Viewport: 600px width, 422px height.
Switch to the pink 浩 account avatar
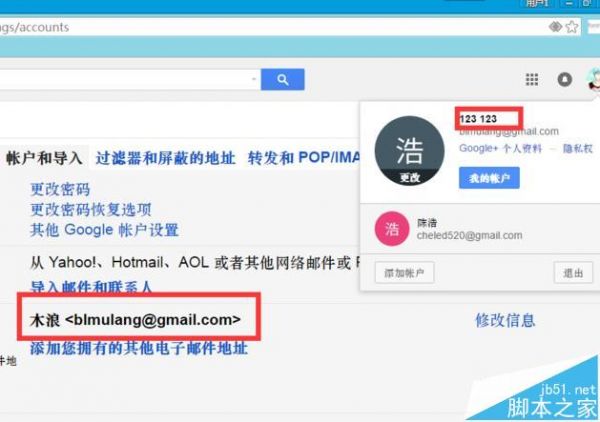(392, 229)
